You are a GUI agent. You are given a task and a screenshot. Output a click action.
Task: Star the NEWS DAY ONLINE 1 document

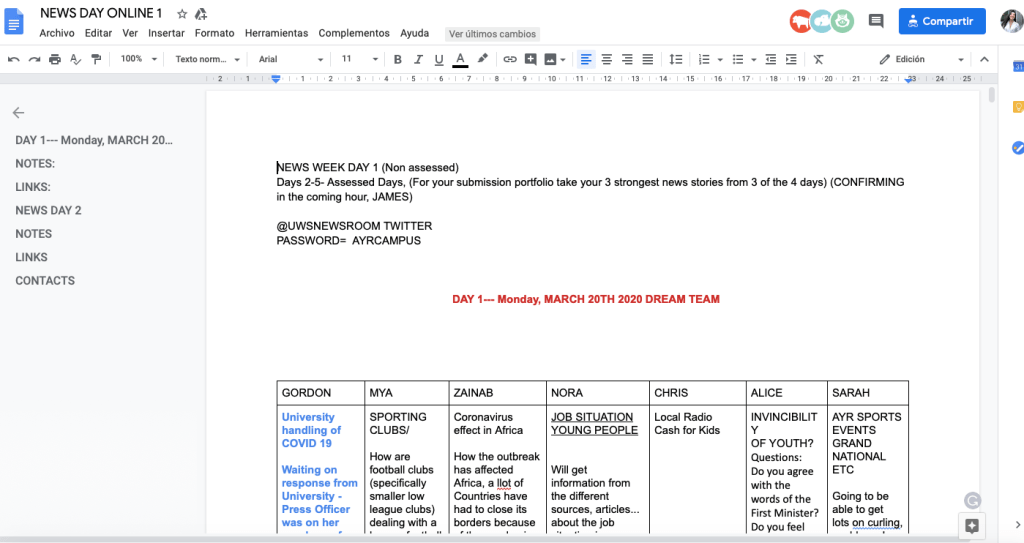(x=181, y=14)
